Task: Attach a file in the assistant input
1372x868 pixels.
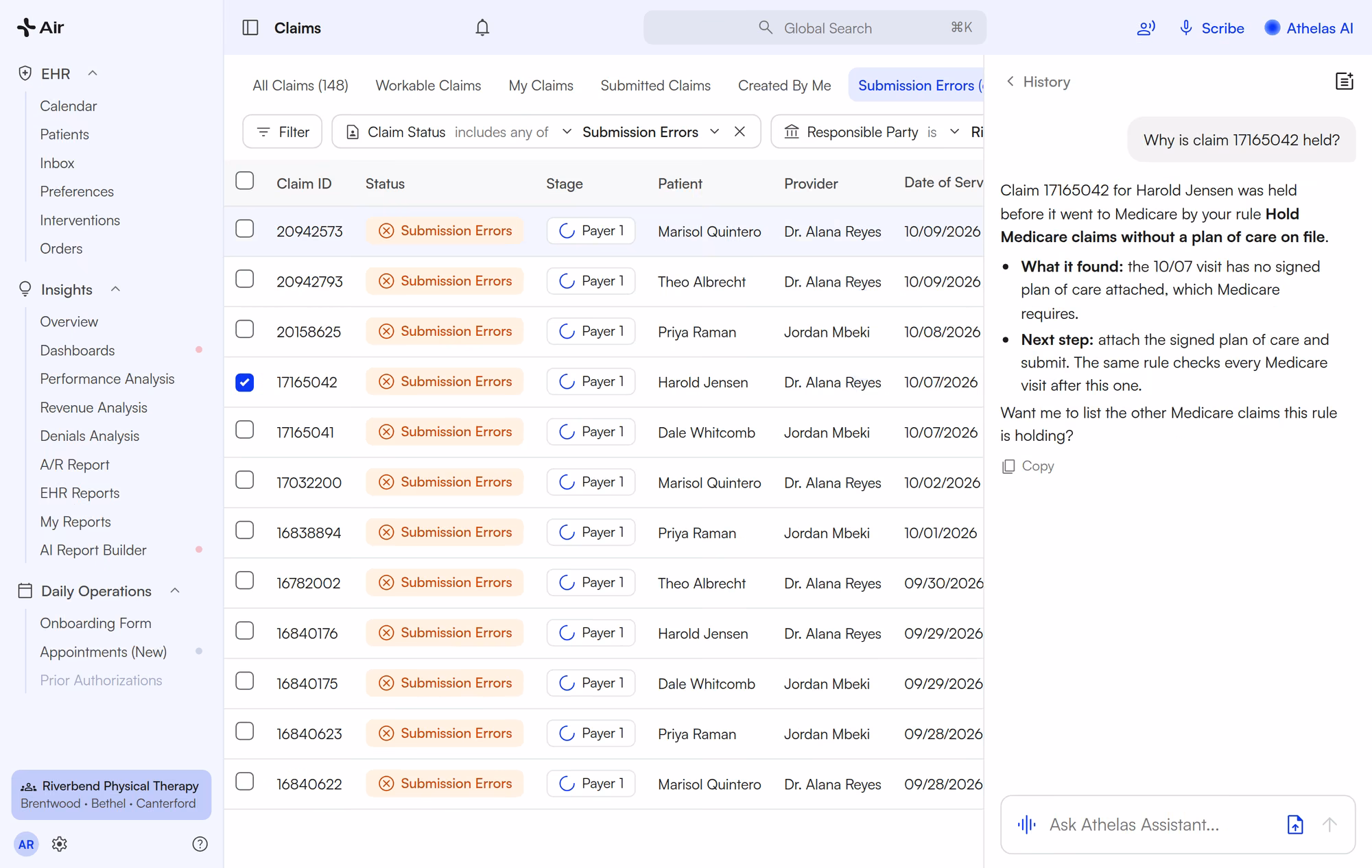Action: [x=1294, y=824]
